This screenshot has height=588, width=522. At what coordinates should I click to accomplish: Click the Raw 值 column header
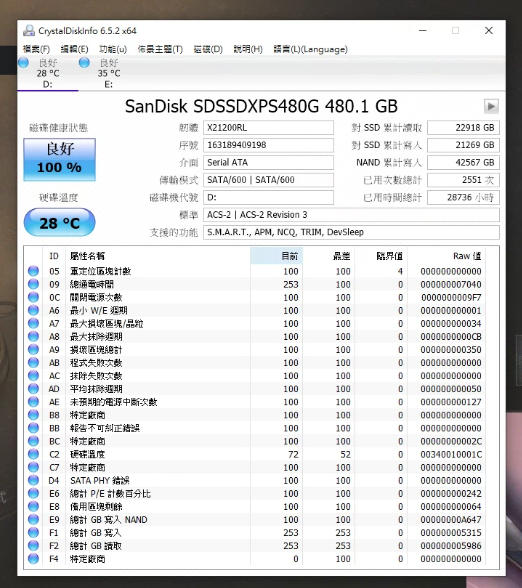(x=447, y=256)
